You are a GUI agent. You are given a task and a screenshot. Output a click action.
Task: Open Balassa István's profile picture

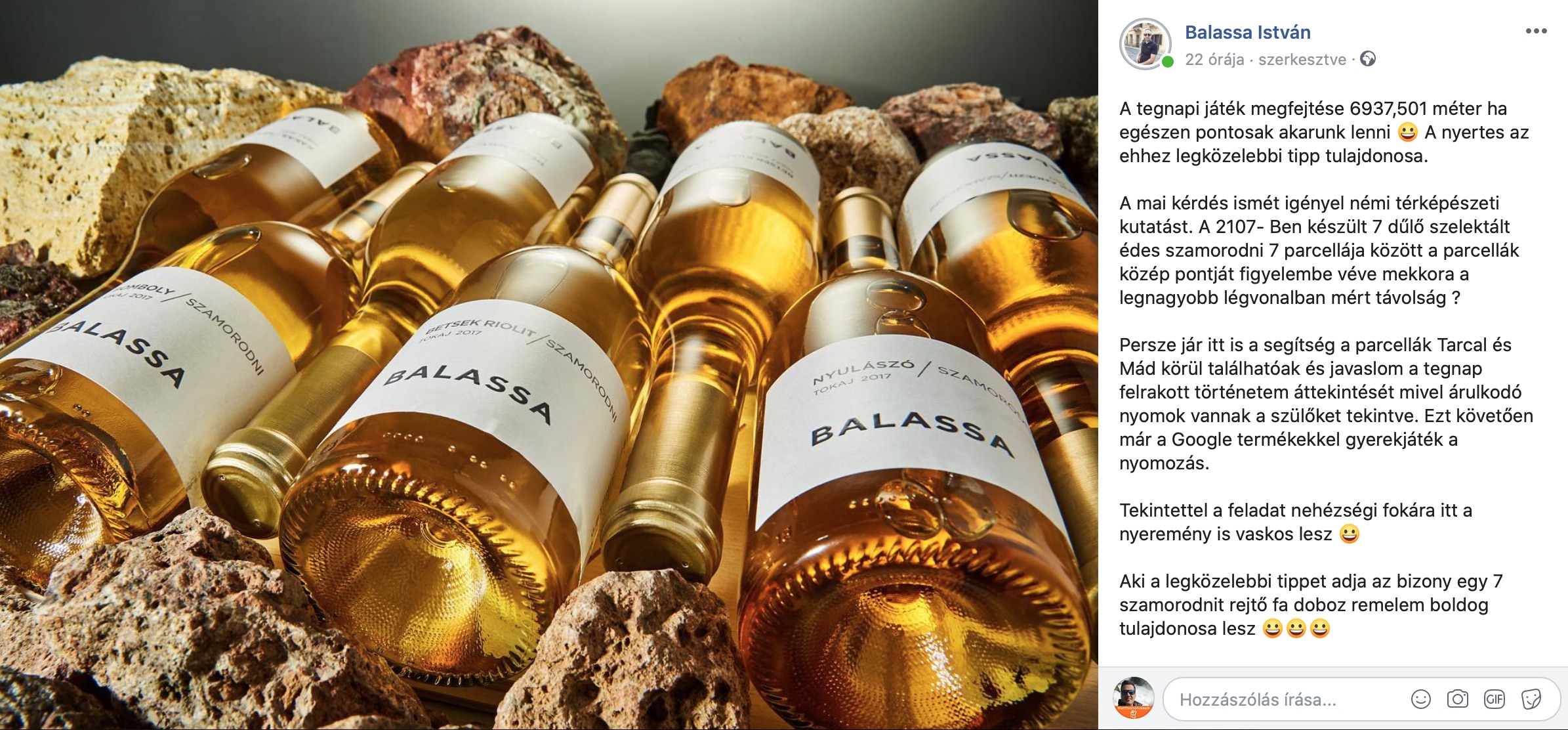tap(1145, 44)
